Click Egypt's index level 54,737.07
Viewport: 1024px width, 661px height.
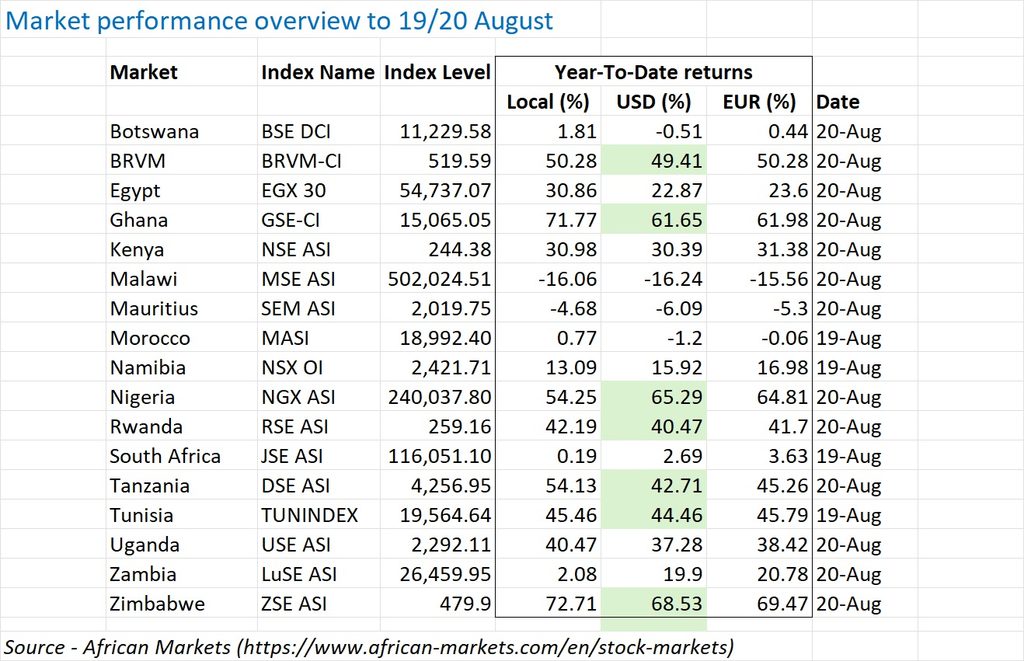[438, 190]
